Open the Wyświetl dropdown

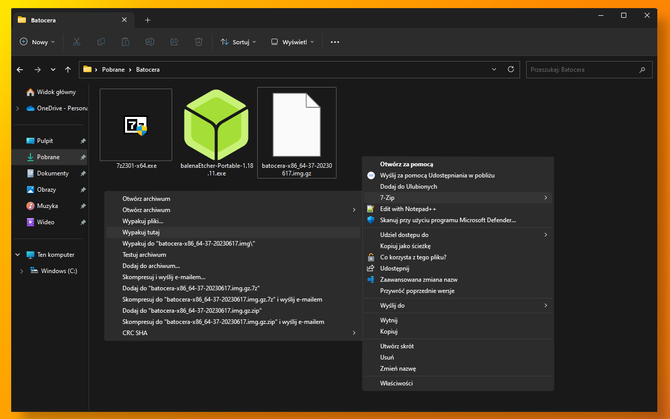292,42
